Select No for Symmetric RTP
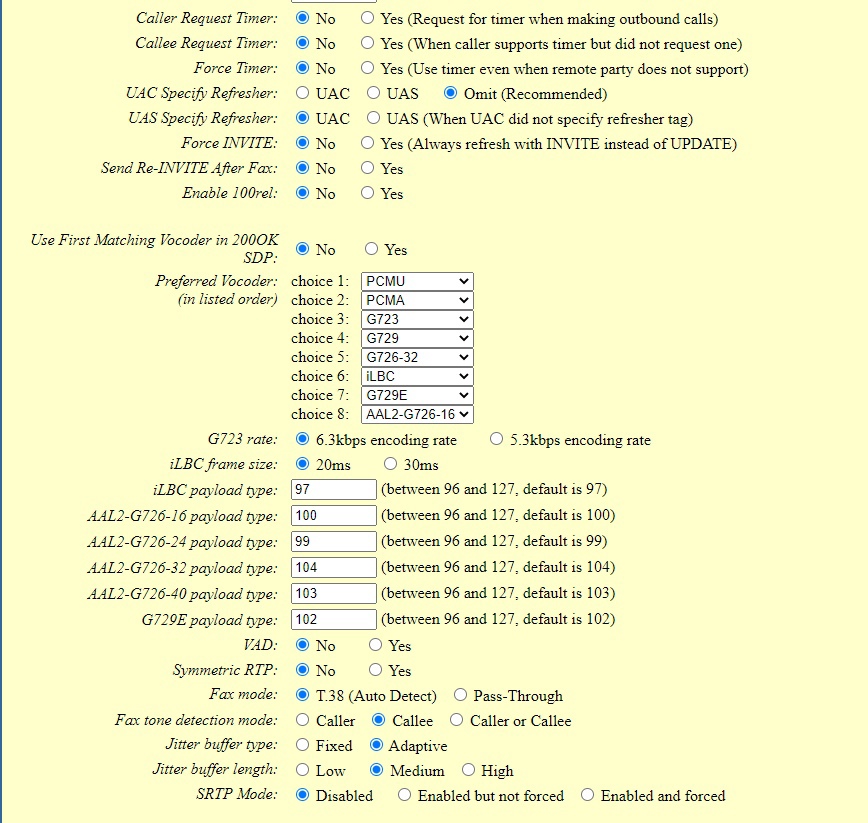Image resolution: width=868 pixels, height=823 pixels. [302, 670]
